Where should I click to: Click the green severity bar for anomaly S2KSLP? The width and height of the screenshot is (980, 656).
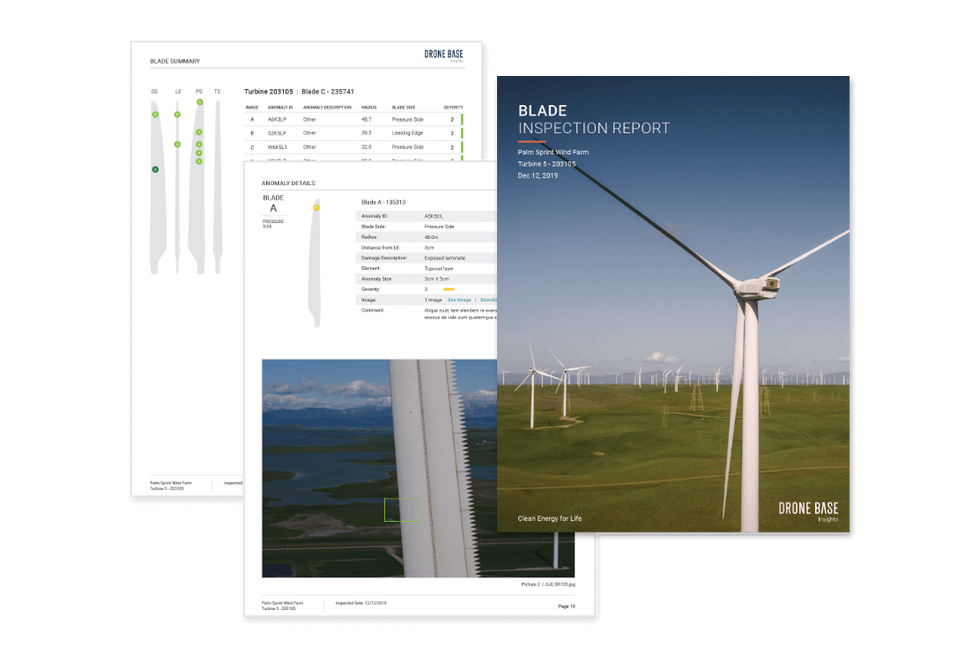click(462, 133)
